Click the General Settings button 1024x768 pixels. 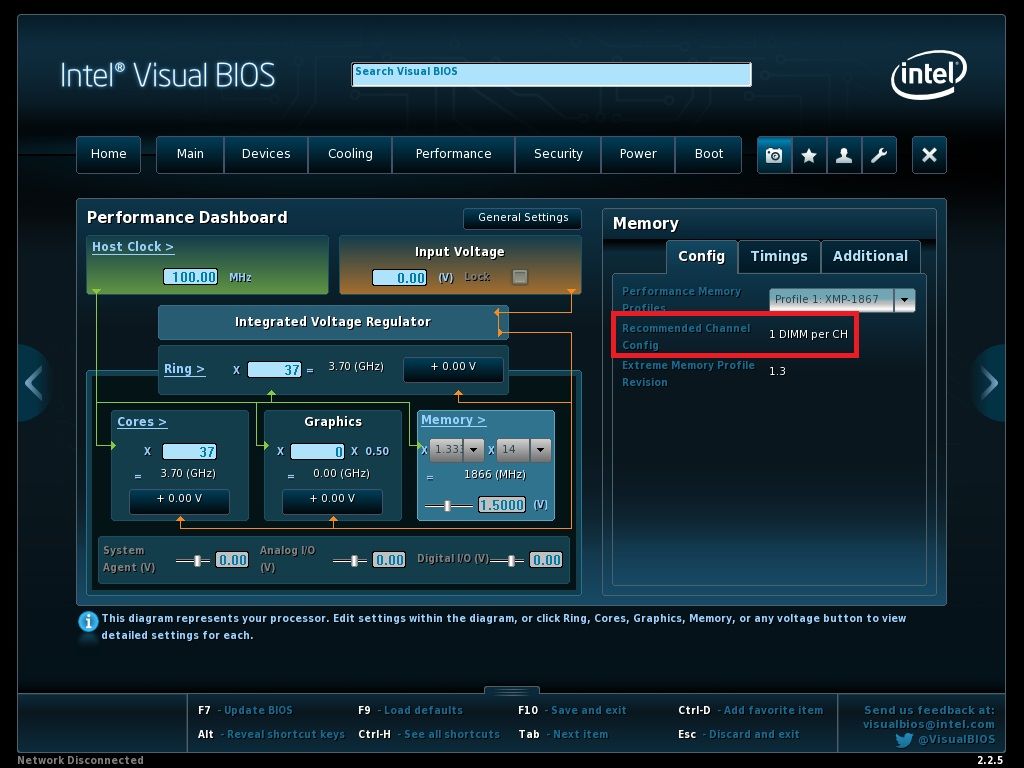522,218
